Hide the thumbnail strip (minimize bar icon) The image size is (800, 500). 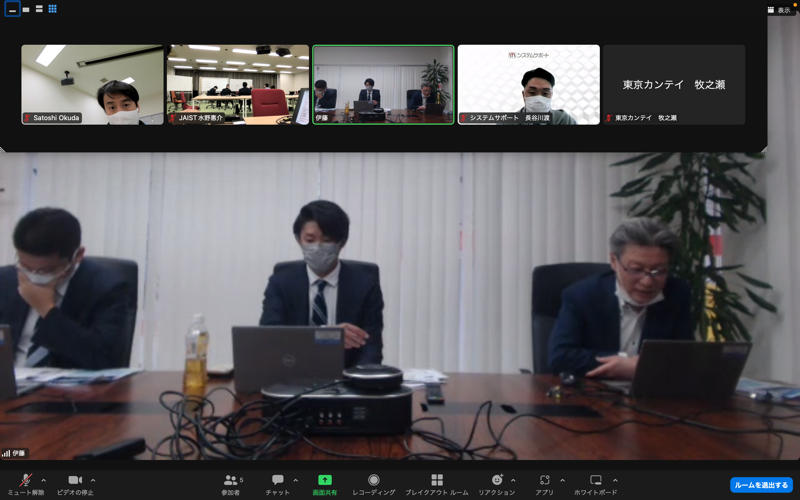[x=12, y=9]
